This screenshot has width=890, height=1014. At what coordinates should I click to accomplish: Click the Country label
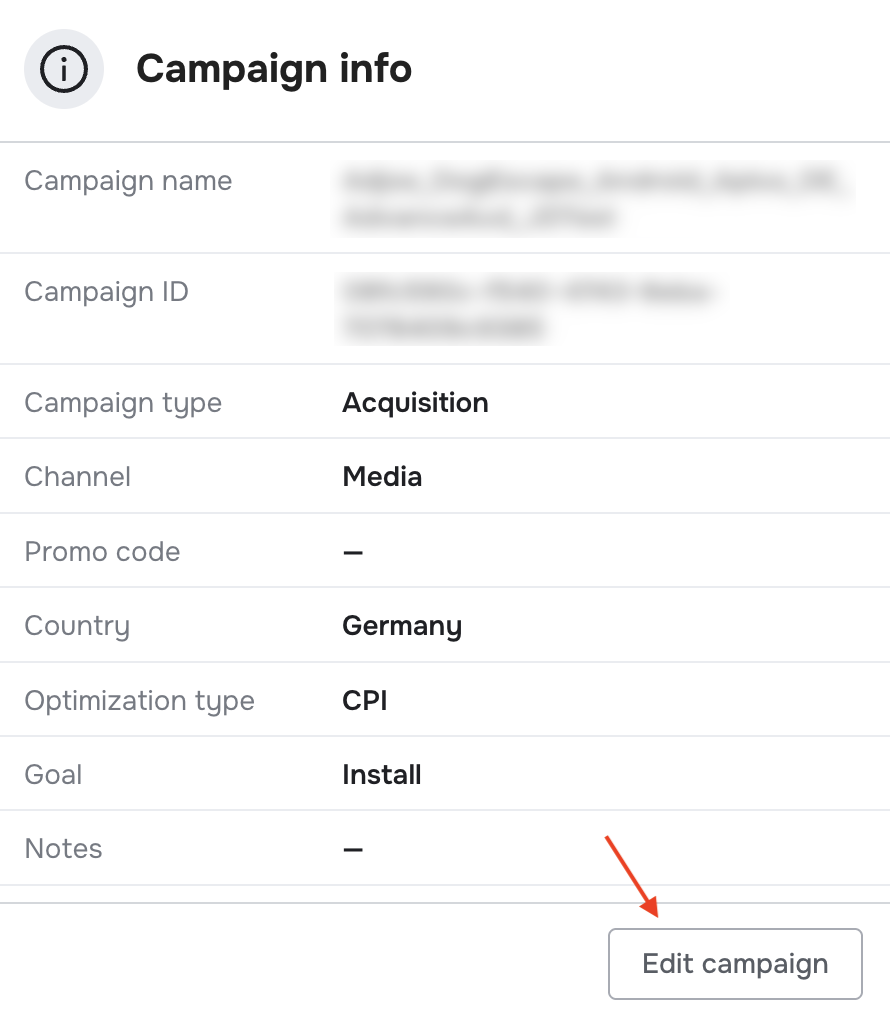pos(77,626)
